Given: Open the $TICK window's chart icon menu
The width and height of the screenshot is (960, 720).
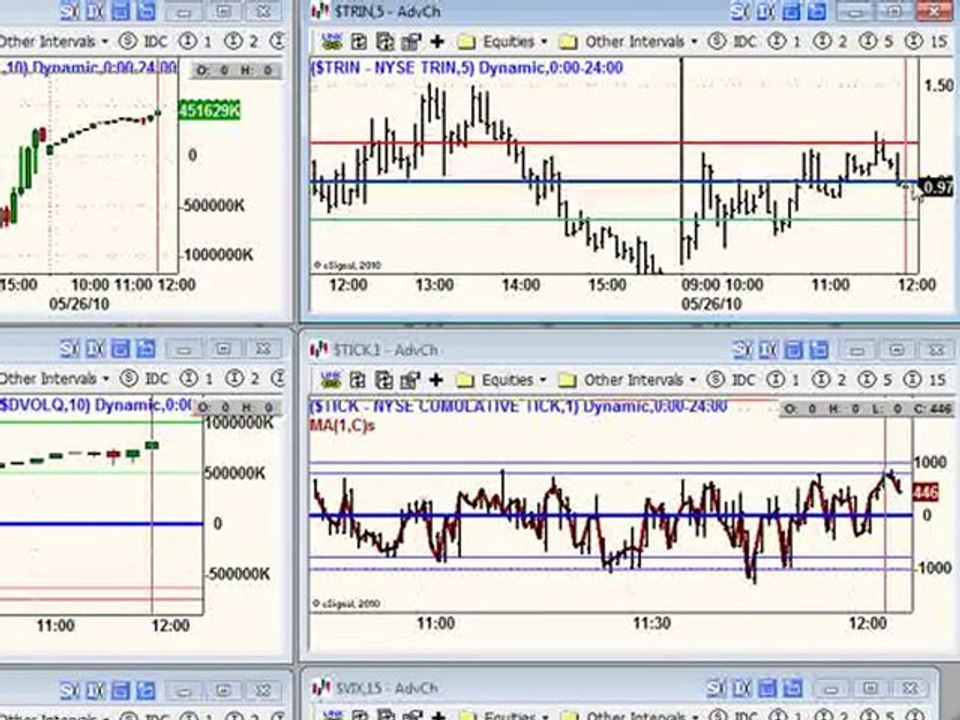Looking at the screenshot, I should 318,350.
